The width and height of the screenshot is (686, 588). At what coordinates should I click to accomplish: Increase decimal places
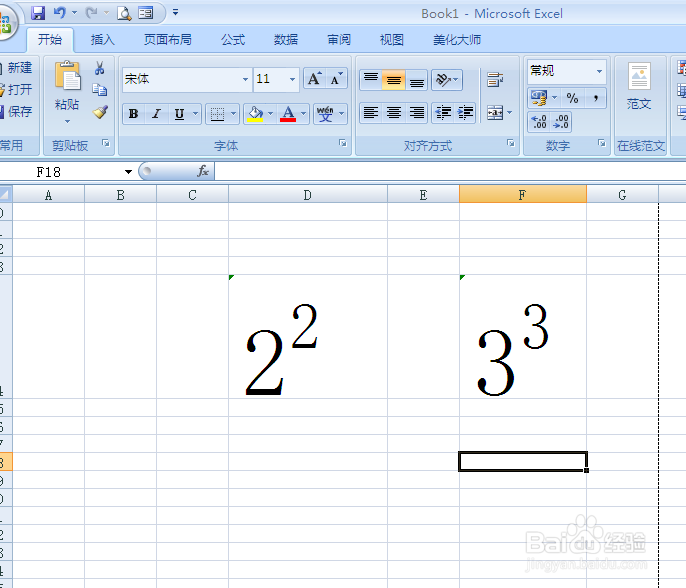[x=539, y=122]
